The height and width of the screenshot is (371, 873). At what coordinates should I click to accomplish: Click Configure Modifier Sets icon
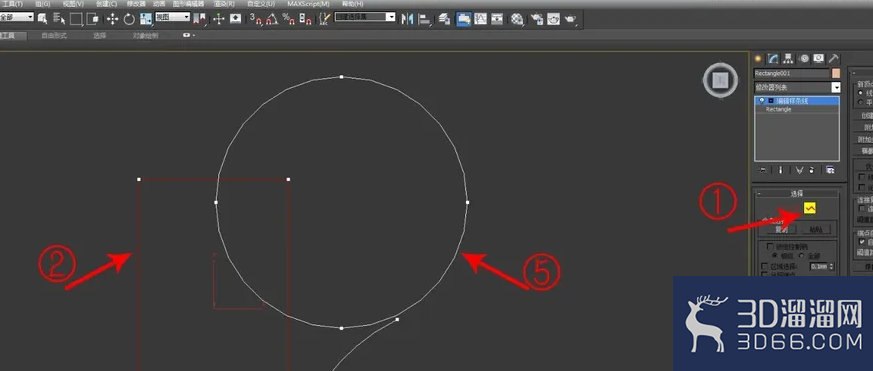click(x=830, y=170)
